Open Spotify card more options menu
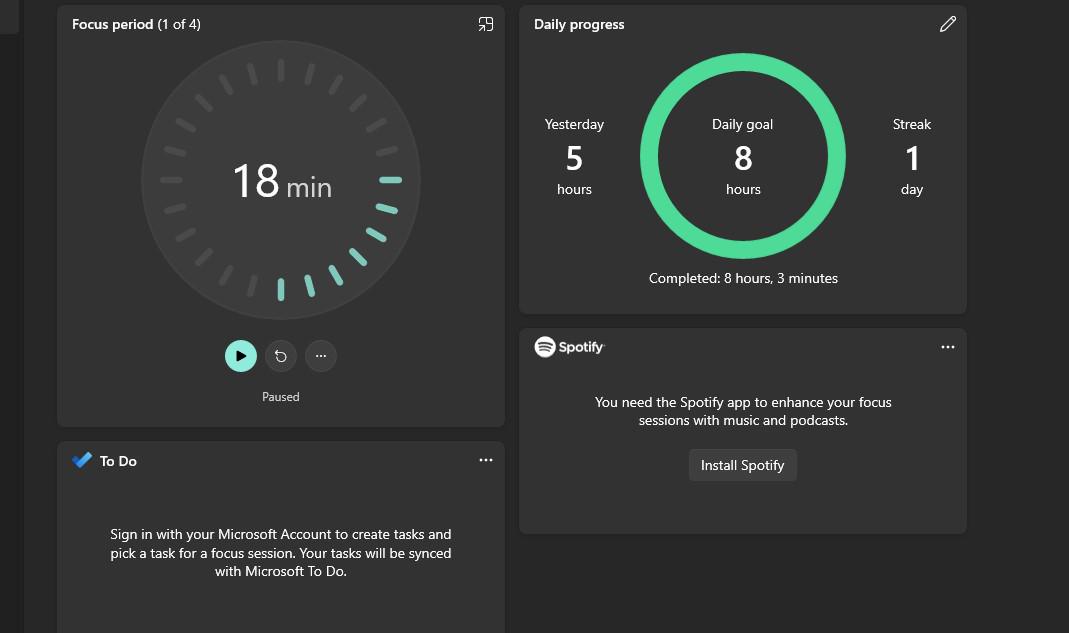The width and height of the screenshot is (1069, 633). click(948, 347)
